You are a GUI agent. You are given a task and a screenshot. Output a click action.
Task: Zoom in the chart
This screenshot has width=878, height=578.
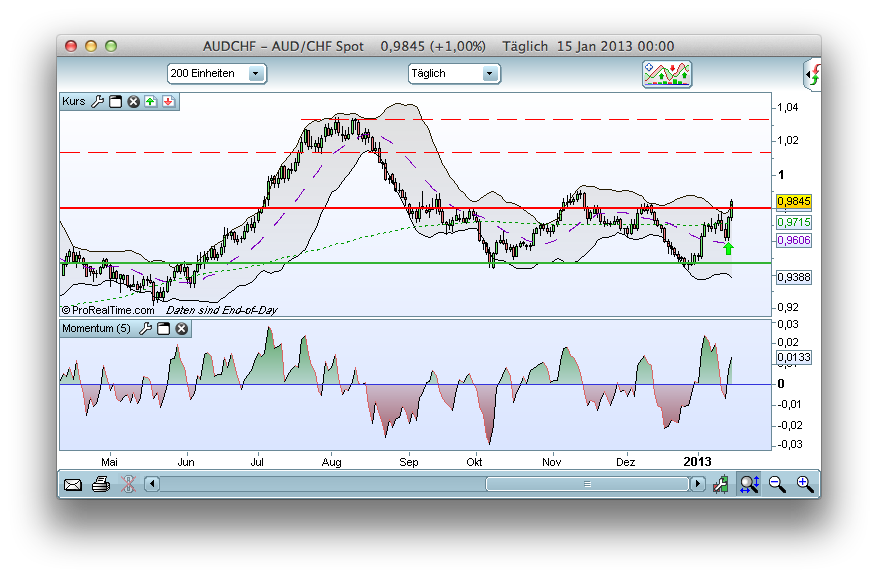pos(805,484)
